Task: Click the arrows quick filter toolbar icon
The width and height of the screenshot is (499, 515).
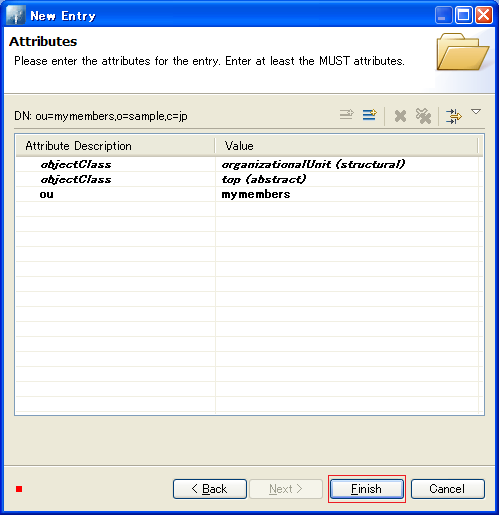Action: point(454,116)
